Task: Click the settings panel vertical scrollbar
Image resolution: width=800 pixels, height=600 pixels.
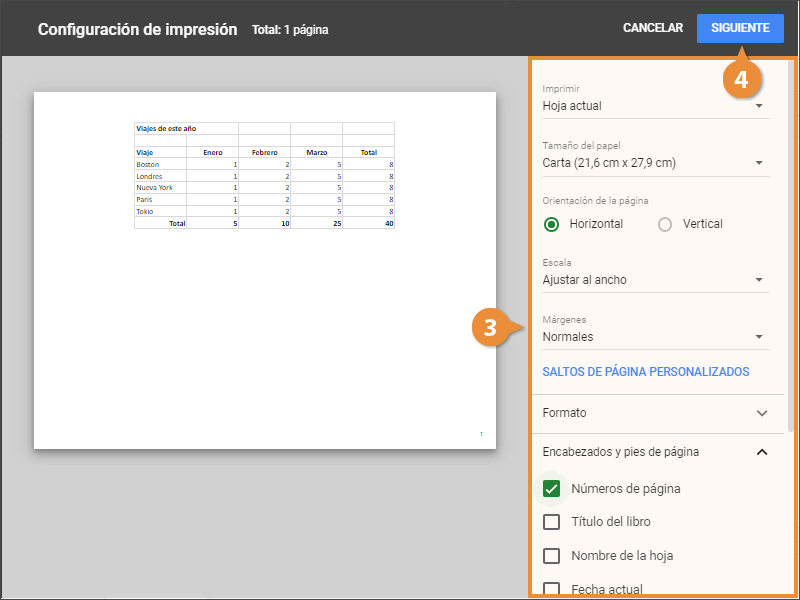Action: [791, 250]
